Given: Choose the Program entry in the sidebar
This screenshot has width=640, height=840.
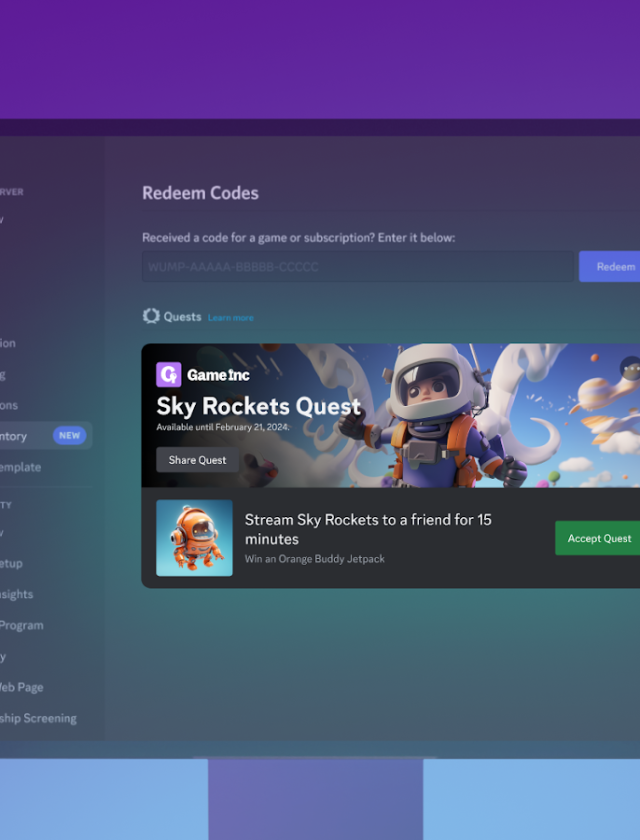Looking at the screenshot, I should point(22,625).
